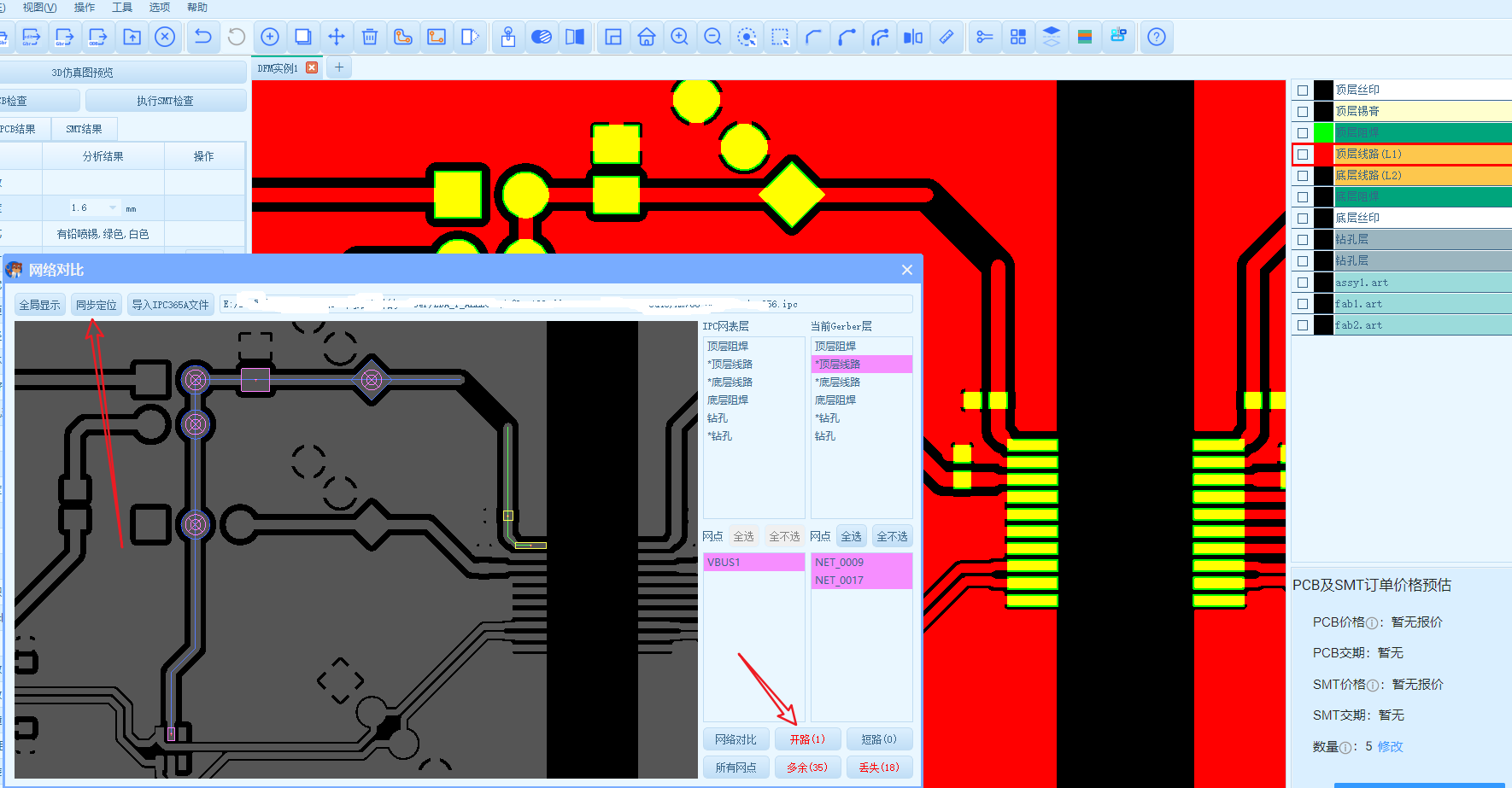Click the home view icon
The height and width of the screenshot is (788, 1512).
647,37
